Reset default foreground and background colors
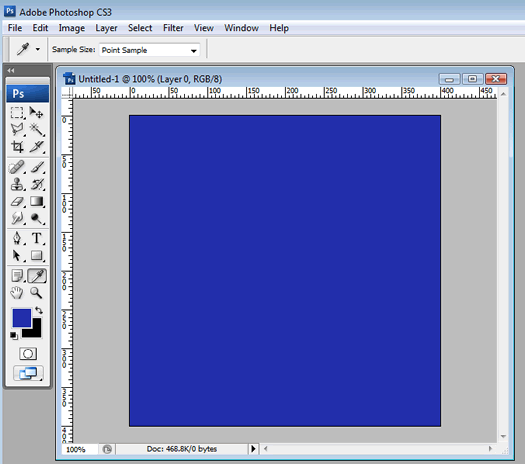This screenshot has height=464, width=525. click(x=14, y=335)
